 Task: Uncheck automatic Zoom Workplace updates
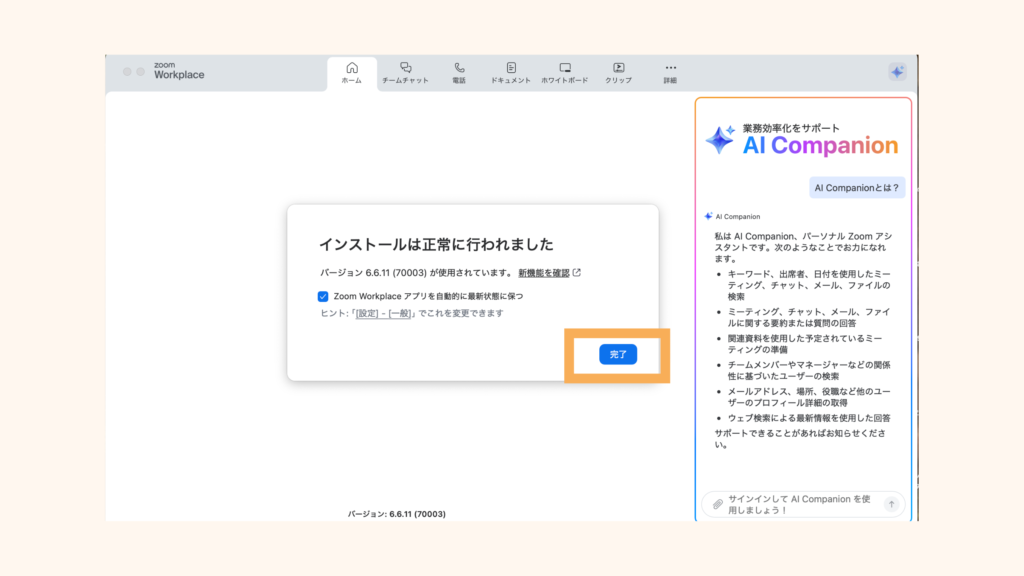tap(321, 294)
